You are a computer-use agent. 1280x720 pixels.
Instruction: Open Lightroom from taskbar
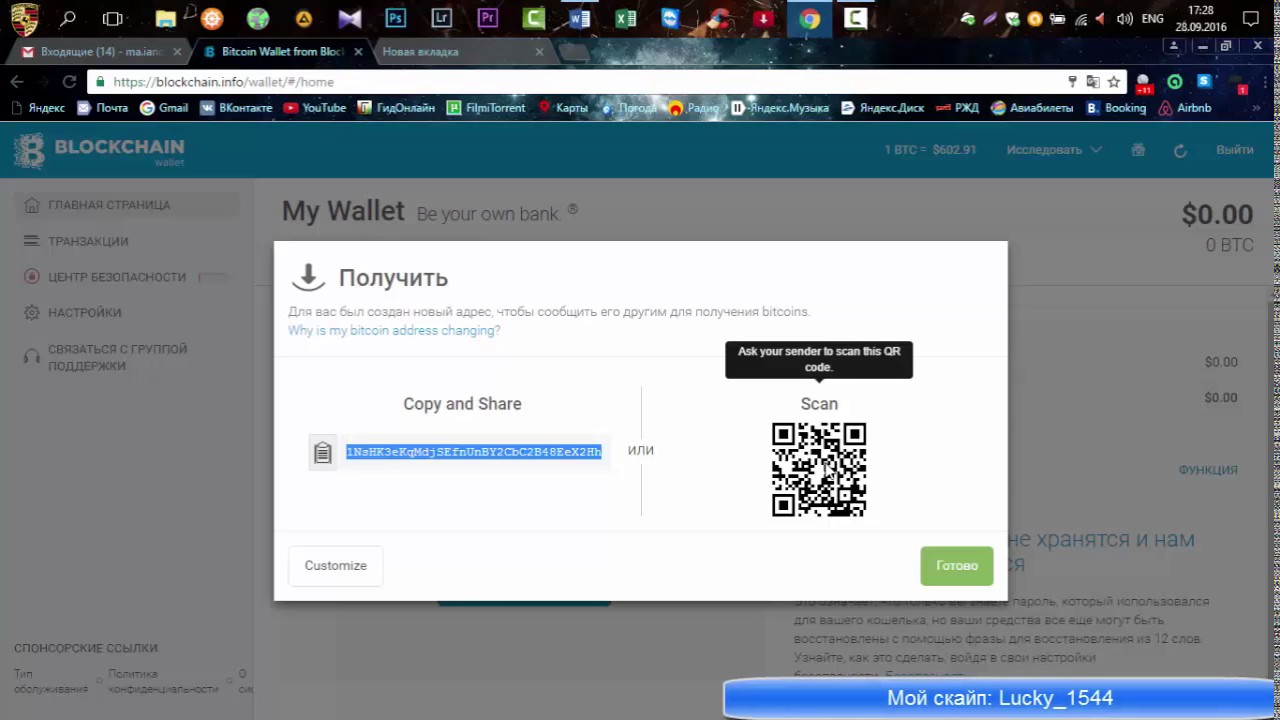point(441,18)
